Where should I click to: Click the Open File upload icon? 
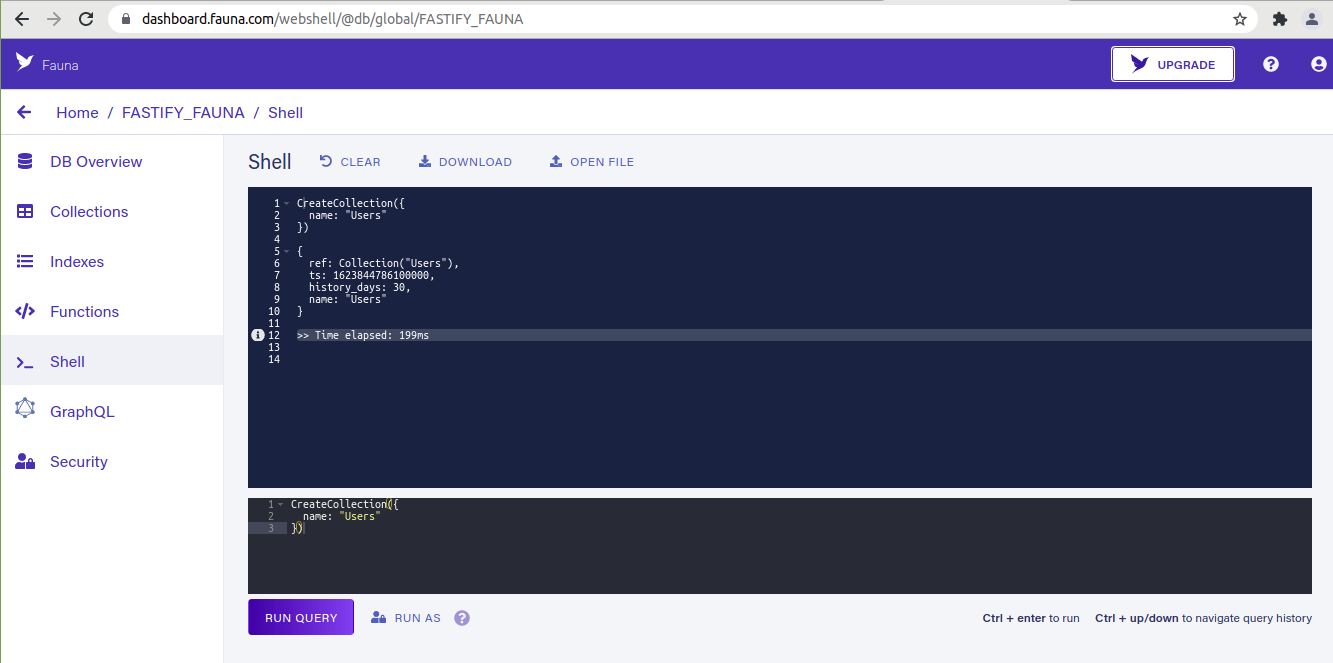556,161
